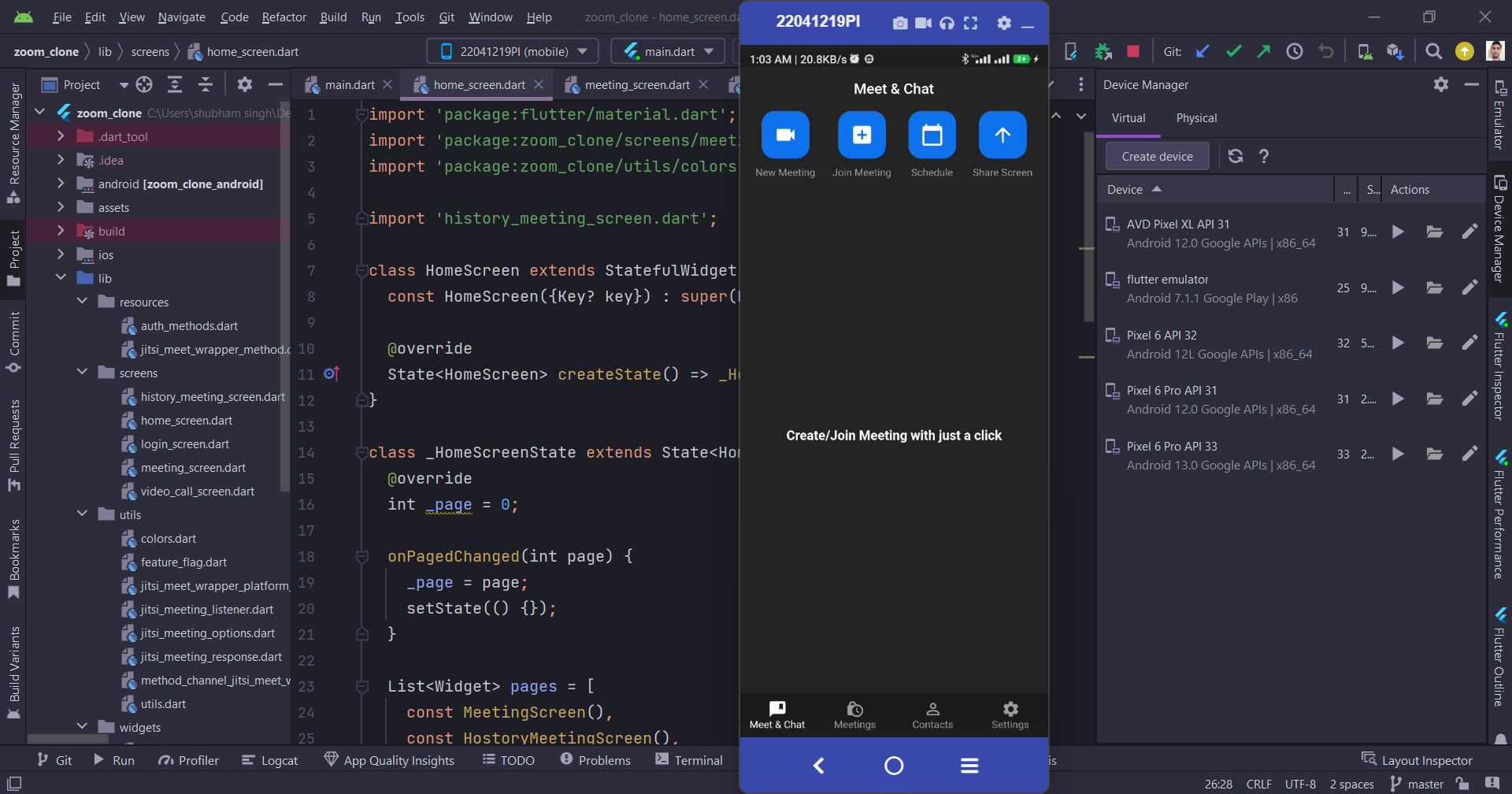Viewport: 1512px width, 794px height.
Task: Toggle the Emulator tool window
Action: tap(1499, 114)
